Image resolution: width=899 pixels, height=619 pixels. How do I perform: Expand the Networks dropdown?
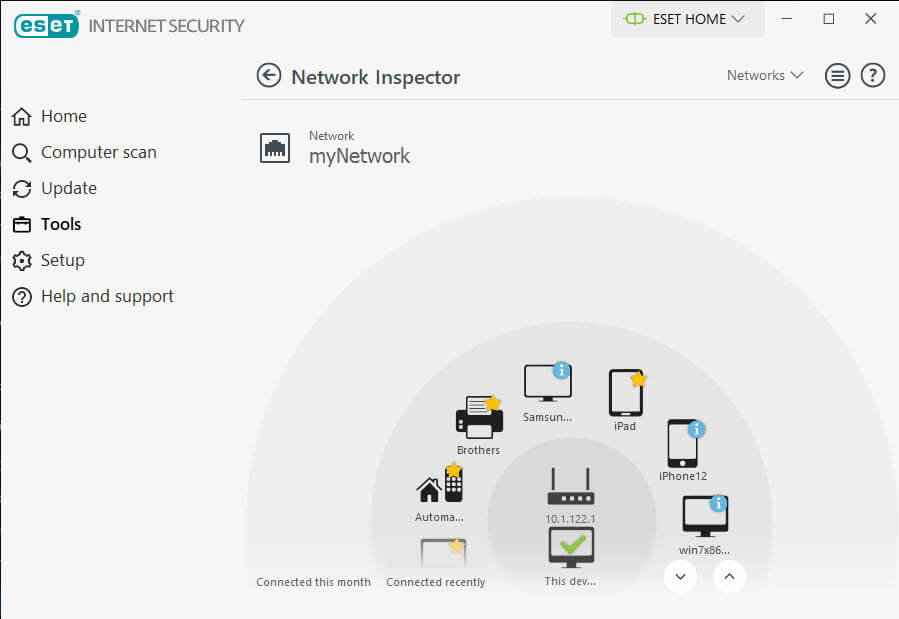(765, 76)
